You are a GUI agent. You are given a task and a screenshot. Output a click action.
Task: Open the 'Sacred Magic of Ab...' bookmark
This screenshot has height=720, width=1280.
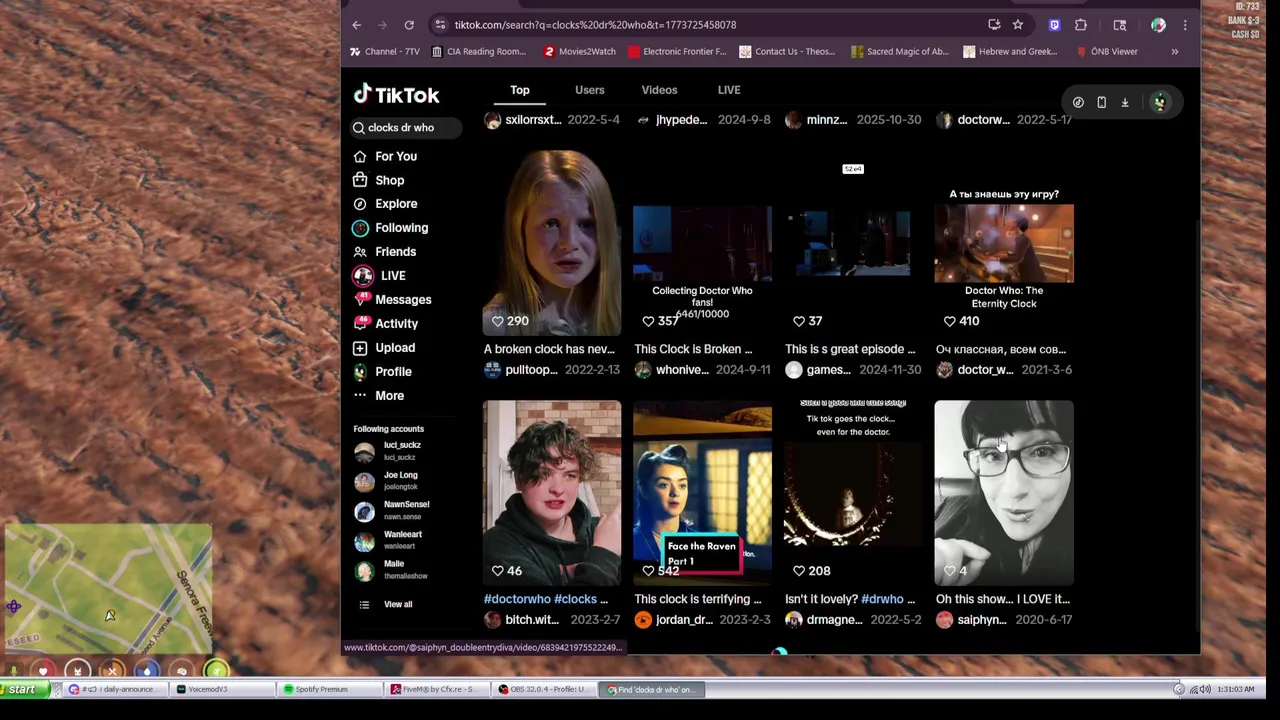[900, 51]
